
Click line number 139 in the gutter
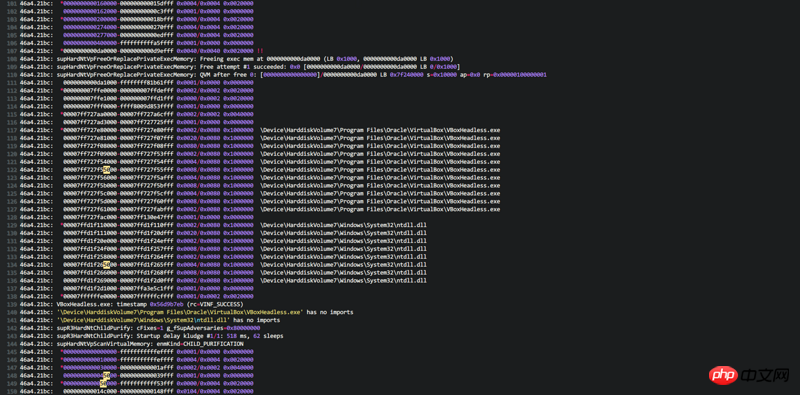8,304
